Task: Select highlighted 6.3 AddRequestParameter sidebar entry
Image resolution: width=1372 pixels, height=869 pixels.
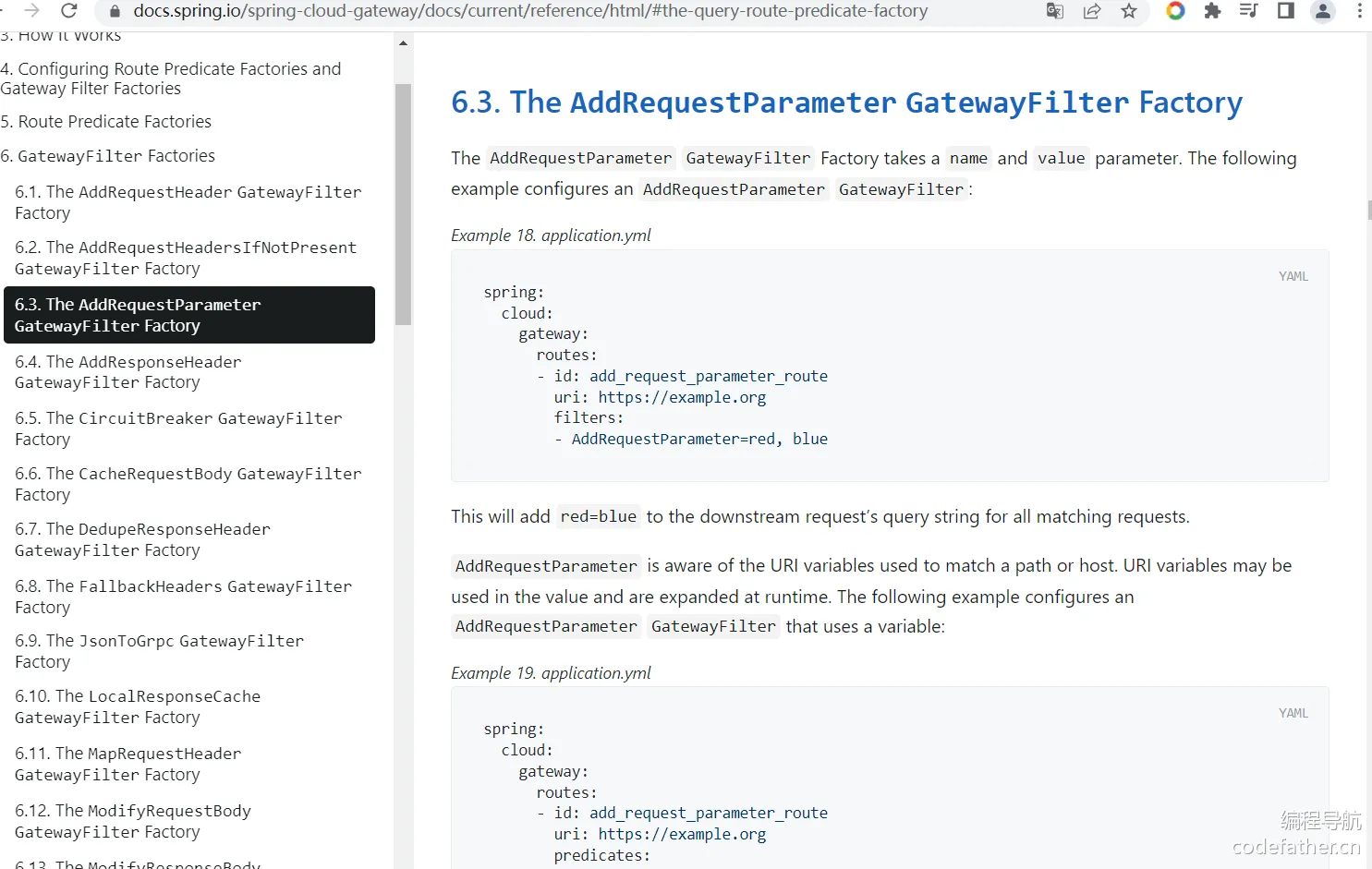Action: point(189,315)
